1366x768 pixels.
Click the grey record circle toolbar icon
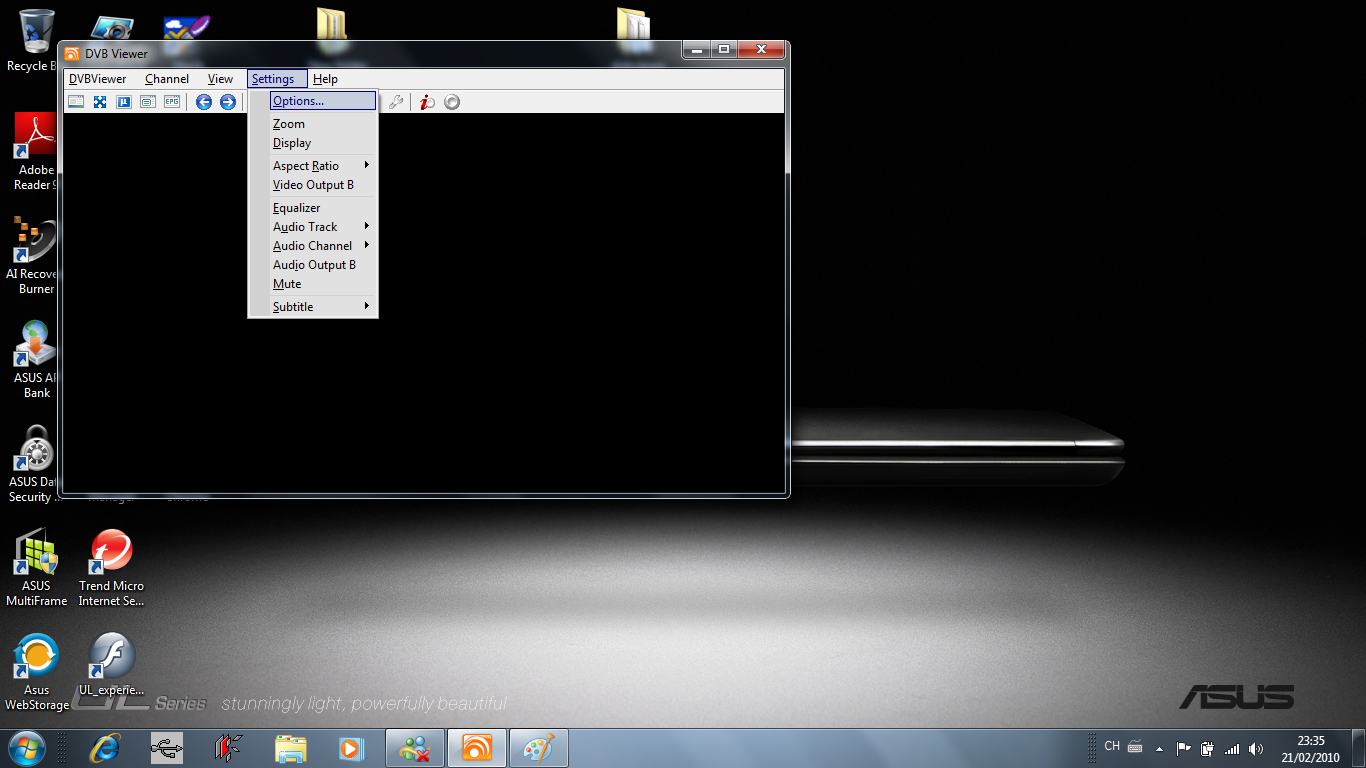coord(452,102)
